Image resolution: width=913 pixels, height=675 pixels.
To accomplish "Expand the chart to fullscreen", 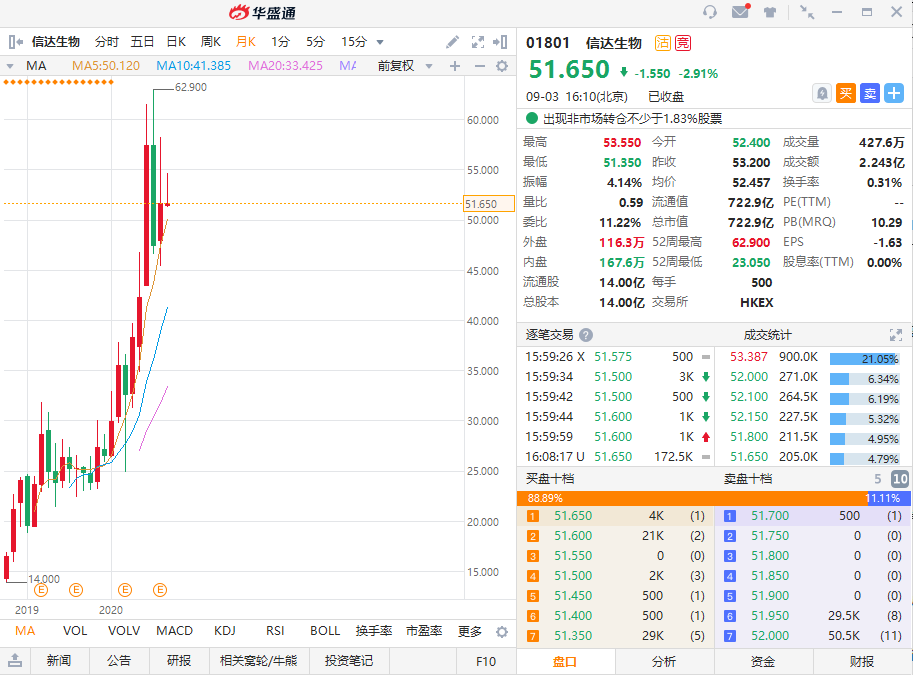I will click(x=478, y=42).
